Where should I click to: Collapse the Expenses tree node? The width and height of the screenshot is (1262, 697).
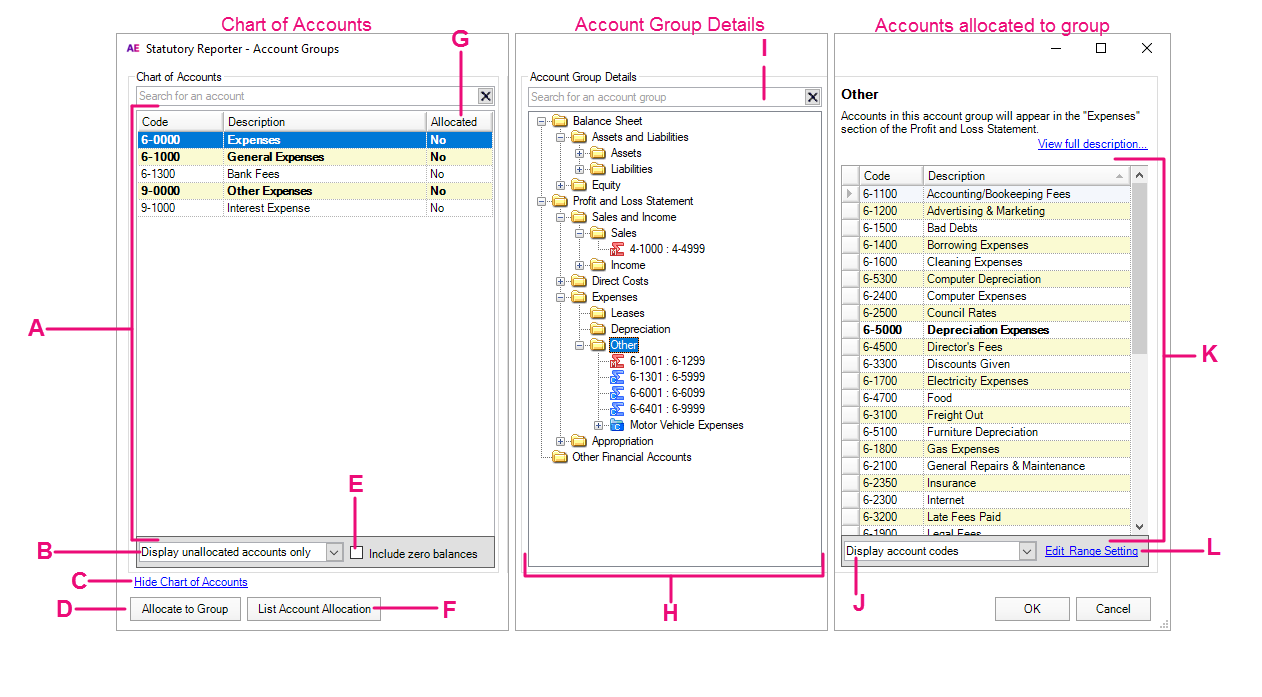coord(561,297)
